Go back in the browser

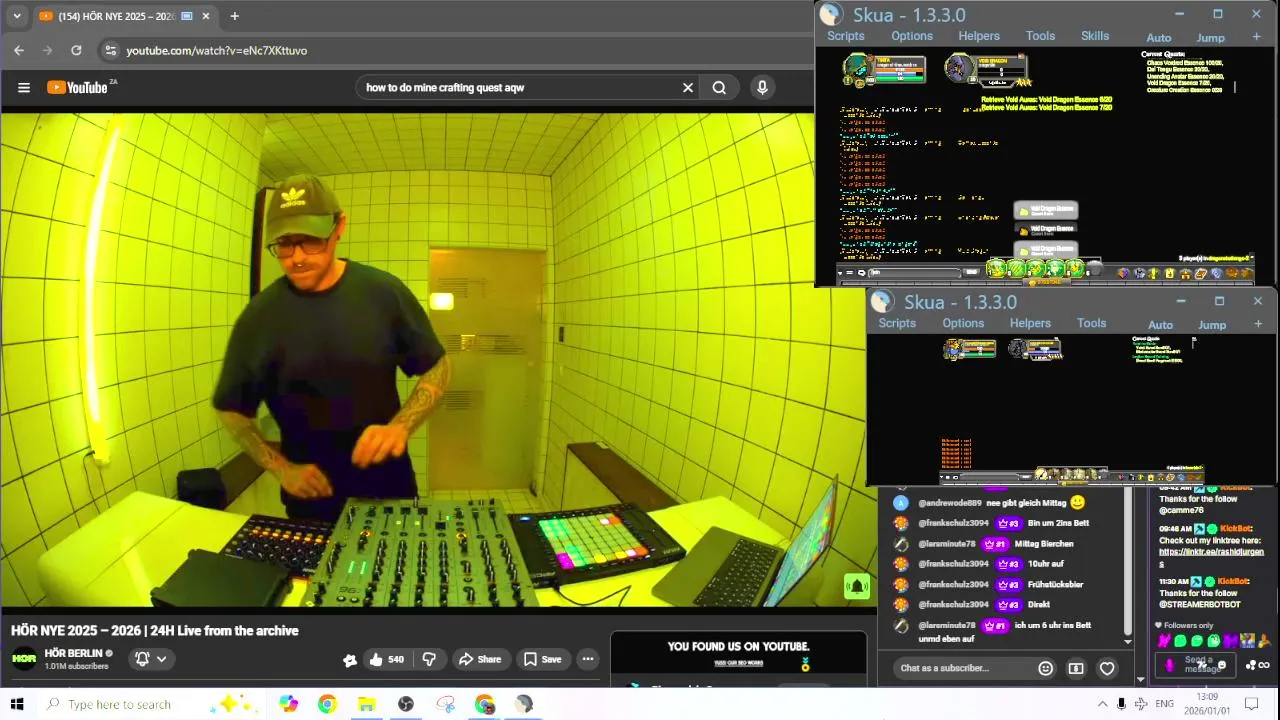pyautogui.click(x=19, y=50)
